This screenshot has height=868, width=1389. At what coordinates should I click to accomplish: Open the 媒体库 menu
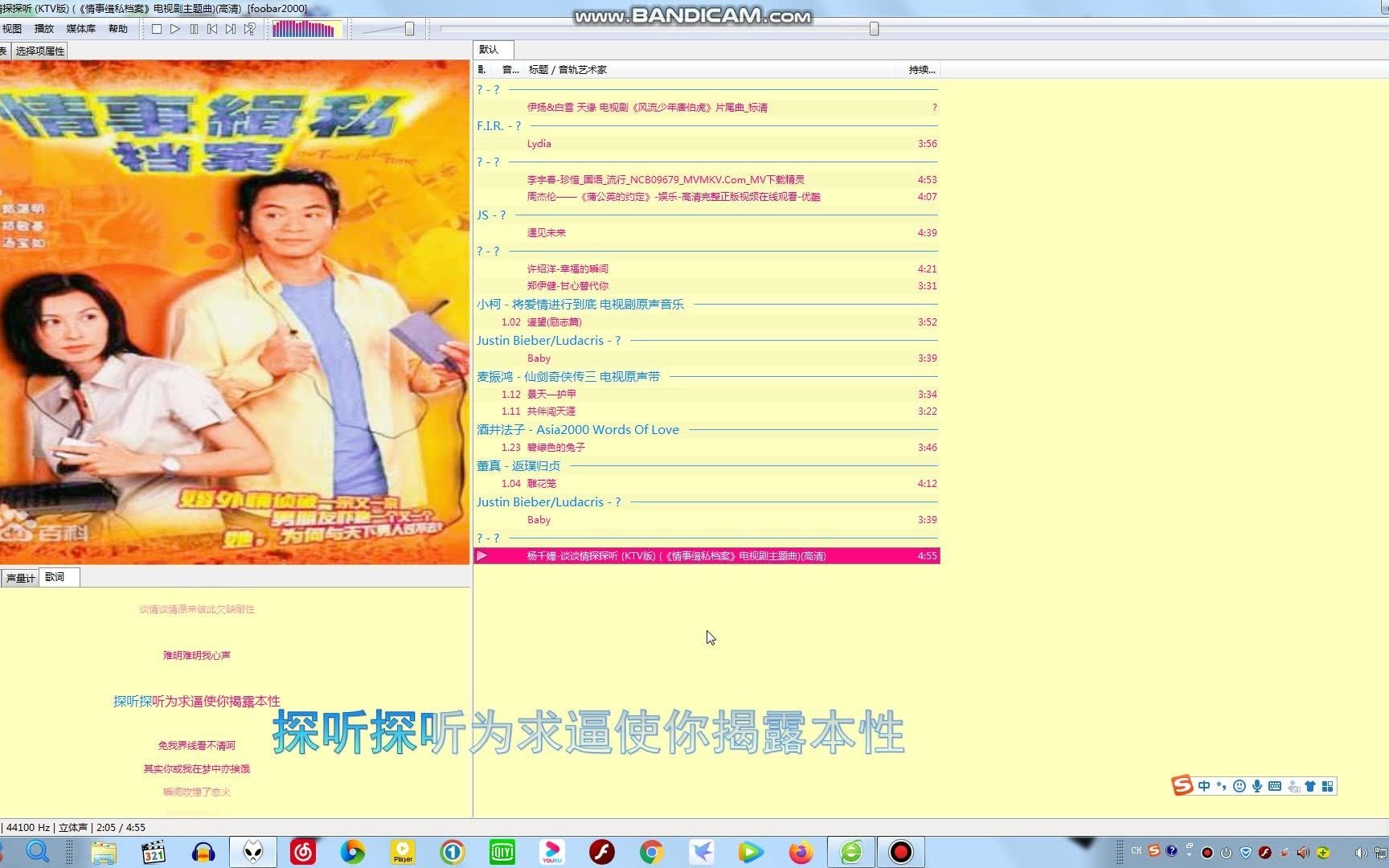(80, 29)
